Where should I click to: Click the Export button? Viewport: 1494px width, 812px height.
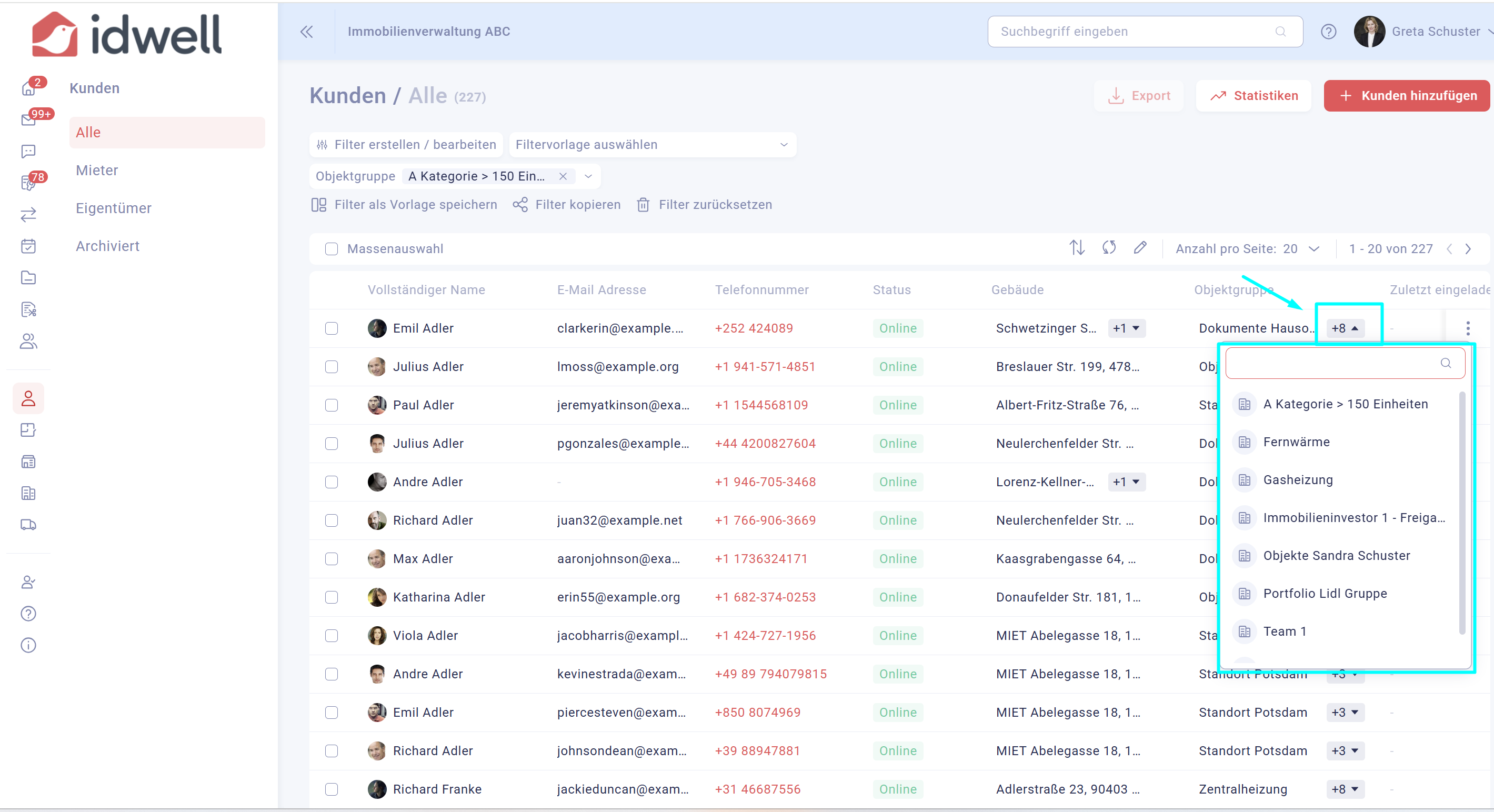click(1138, 96)
